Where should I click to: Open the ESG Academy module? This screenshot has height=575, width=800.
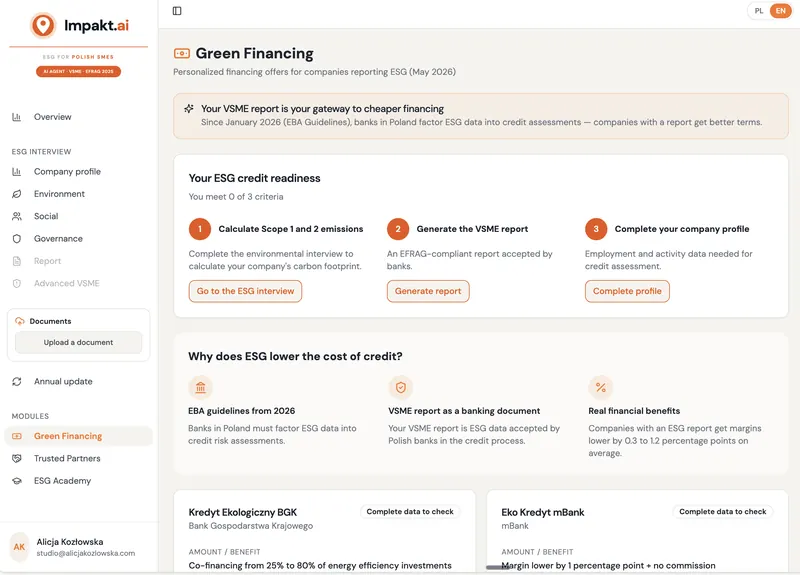(79, 481)
